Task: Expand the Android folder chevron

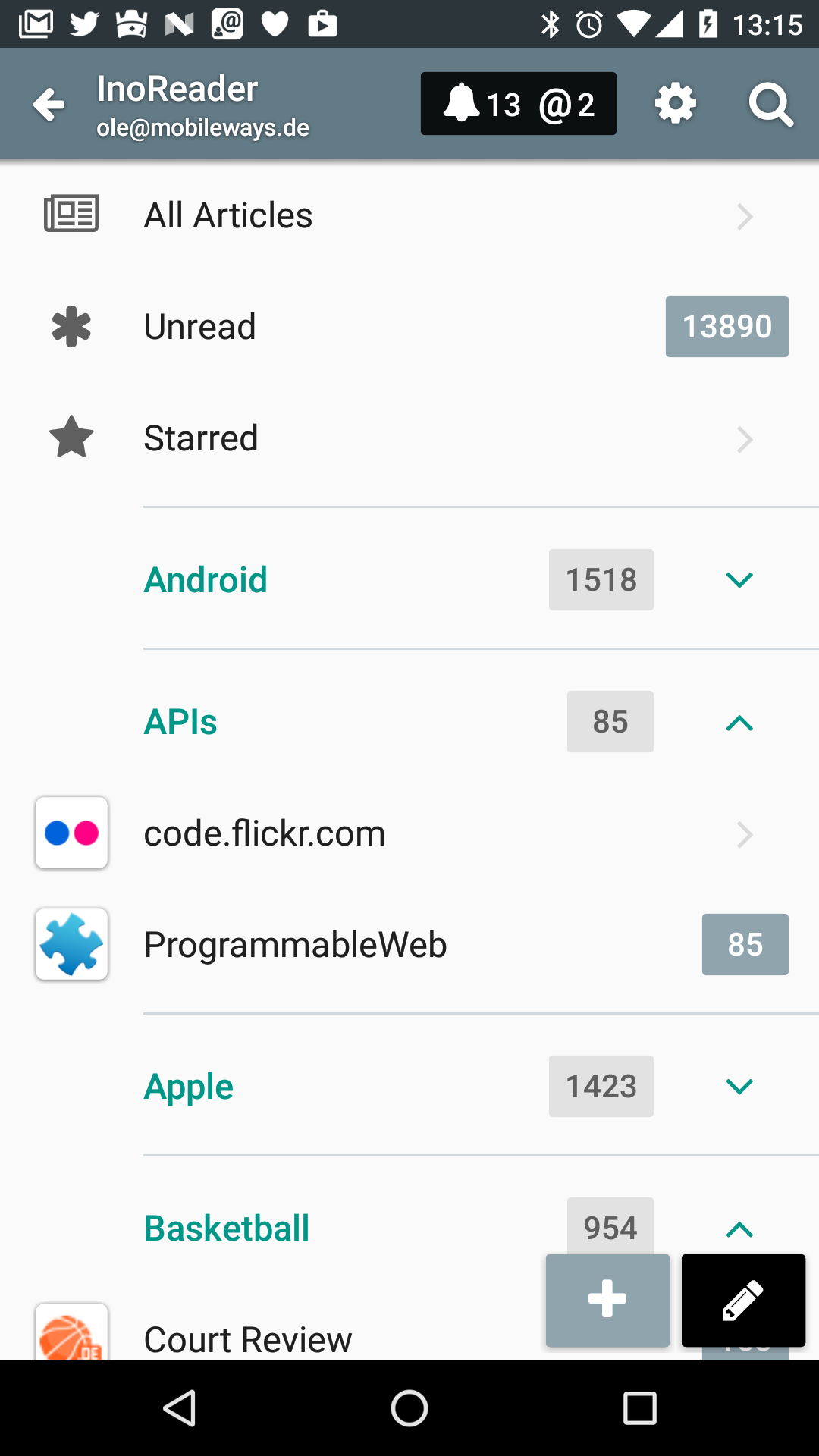Action: (x=739, y=580)
